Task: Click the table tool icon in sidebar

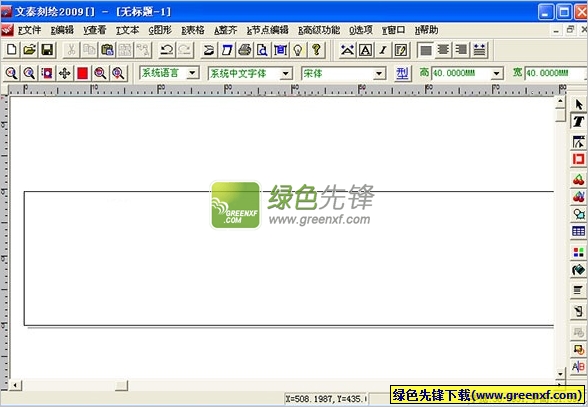Action: [x=578, y=231]
